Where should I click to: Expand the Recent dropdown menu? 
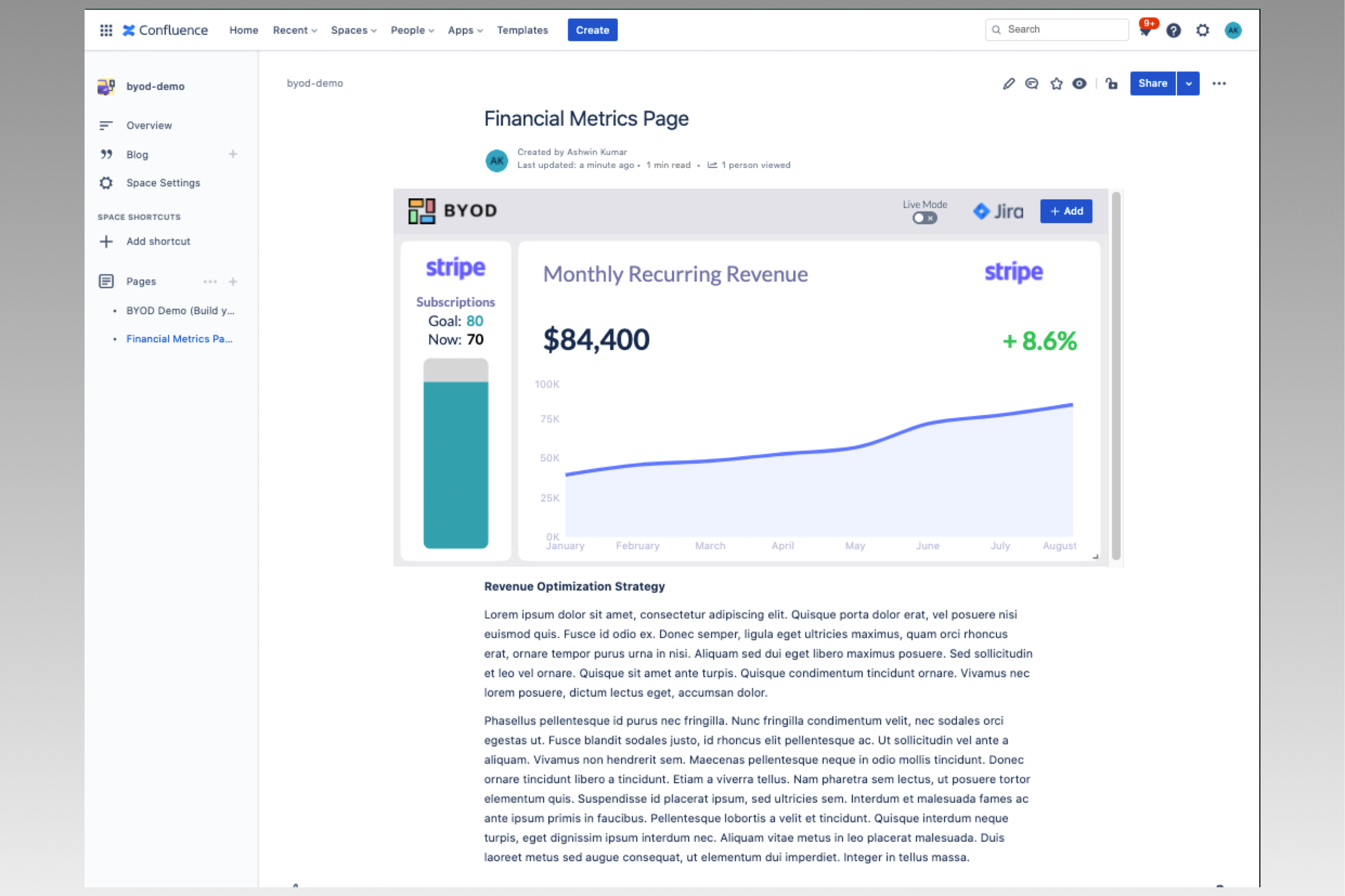coord(295,31)
